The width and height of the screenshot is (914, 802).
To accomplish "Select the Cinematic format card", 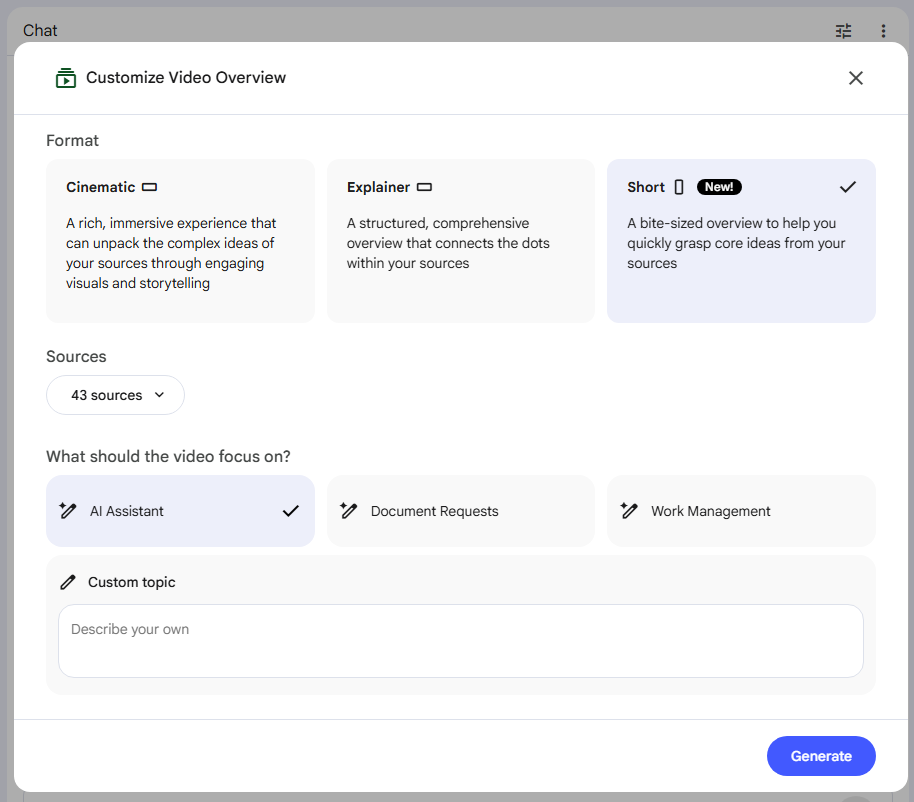I will 180,241.
